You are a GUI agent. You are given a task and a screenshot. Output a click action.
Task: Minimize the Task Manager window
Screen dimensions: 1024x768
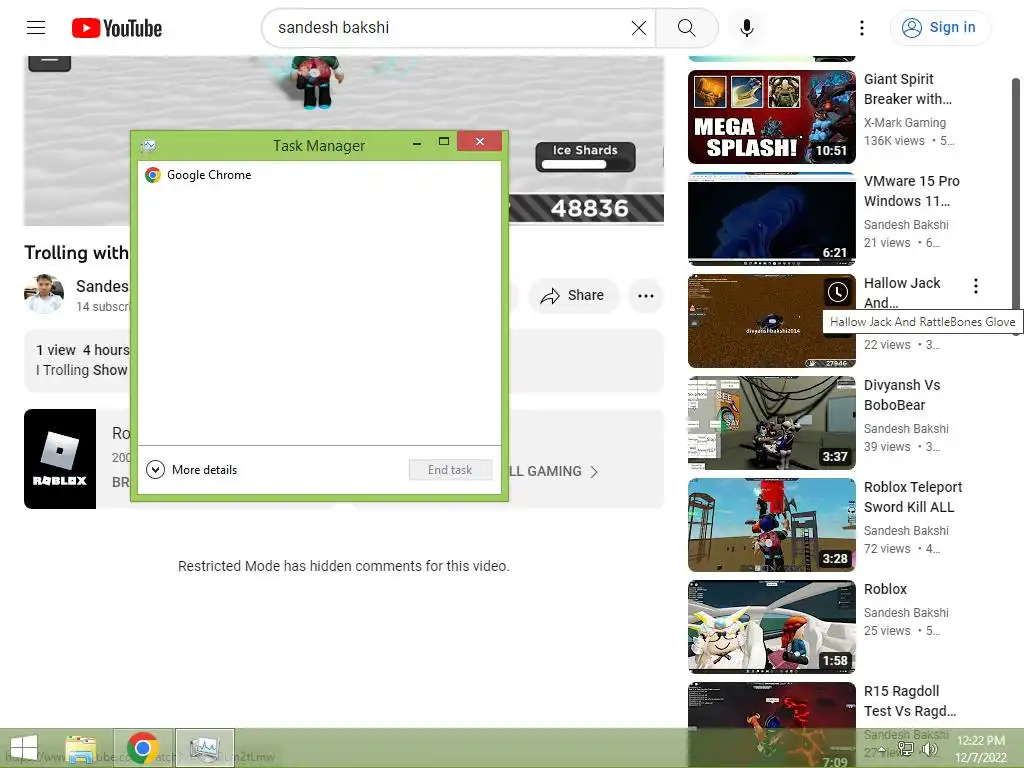[x=417, y=143]
